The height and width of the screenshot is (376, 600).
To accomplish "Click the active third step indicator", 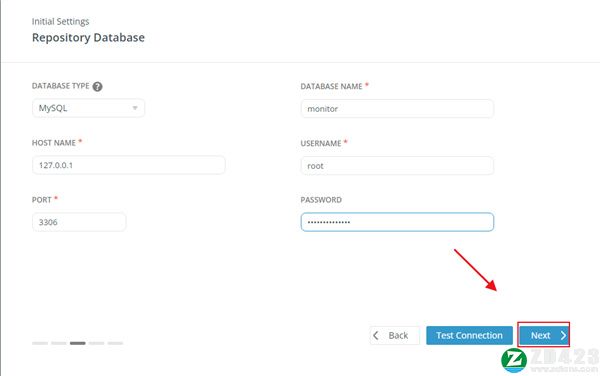I will click(78, 343).
